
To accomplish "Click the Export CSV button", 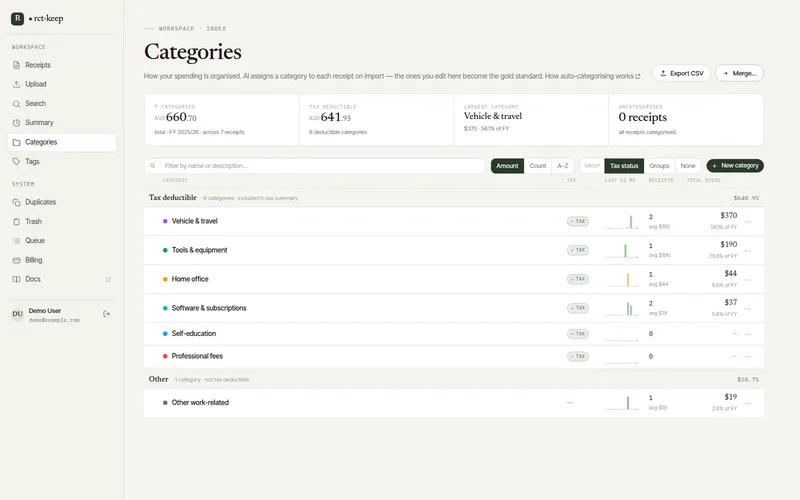I will coord(682,73).
